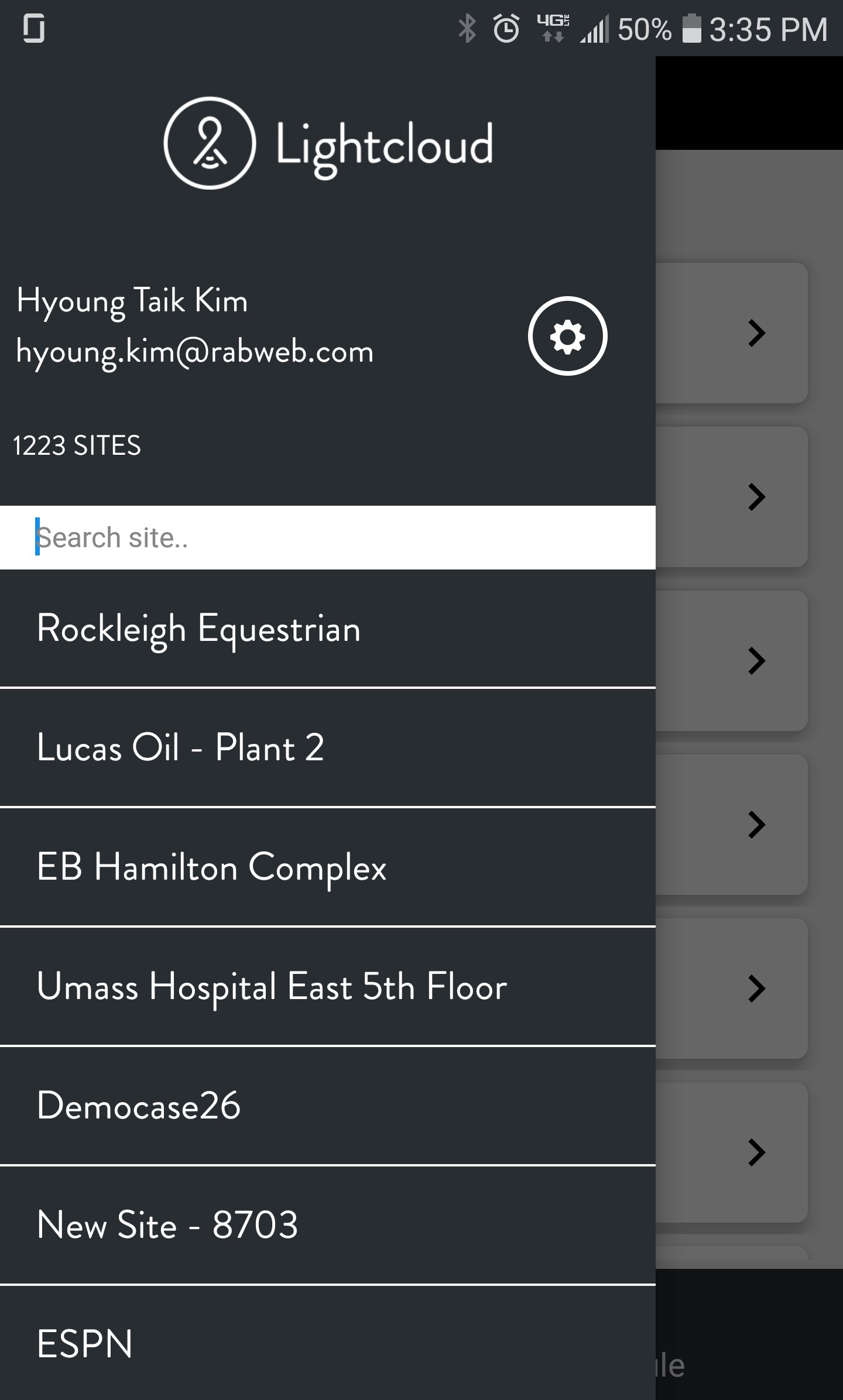Open Umass Hospital East 5th Floor site
This screenshot has height=1400, width=843.
[x=272, y=988]
